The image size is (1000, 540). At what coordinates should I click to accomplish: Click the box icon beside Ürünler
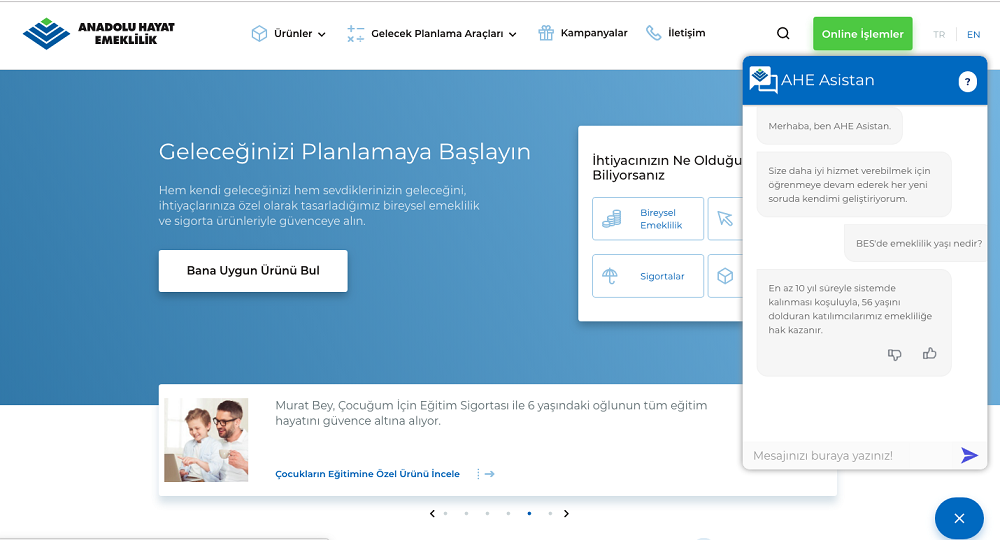[259, 33]
